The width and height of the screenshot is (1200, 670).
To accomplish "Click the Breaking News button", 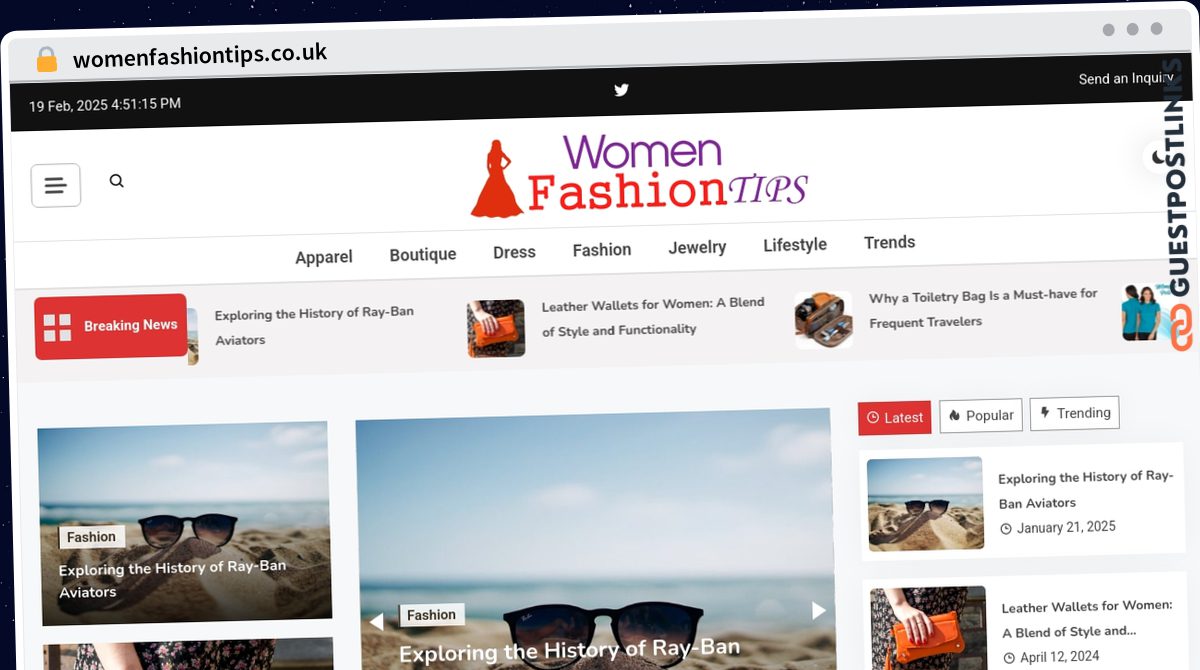I will [x=111, y=326].
